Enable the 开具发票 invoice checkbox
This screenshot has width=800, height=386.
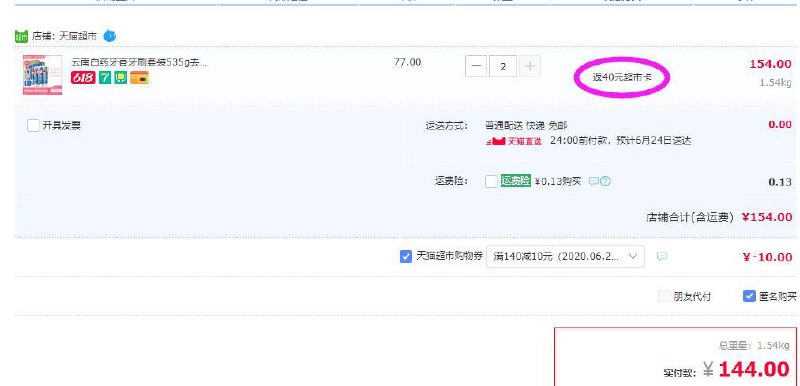[33, 125]
